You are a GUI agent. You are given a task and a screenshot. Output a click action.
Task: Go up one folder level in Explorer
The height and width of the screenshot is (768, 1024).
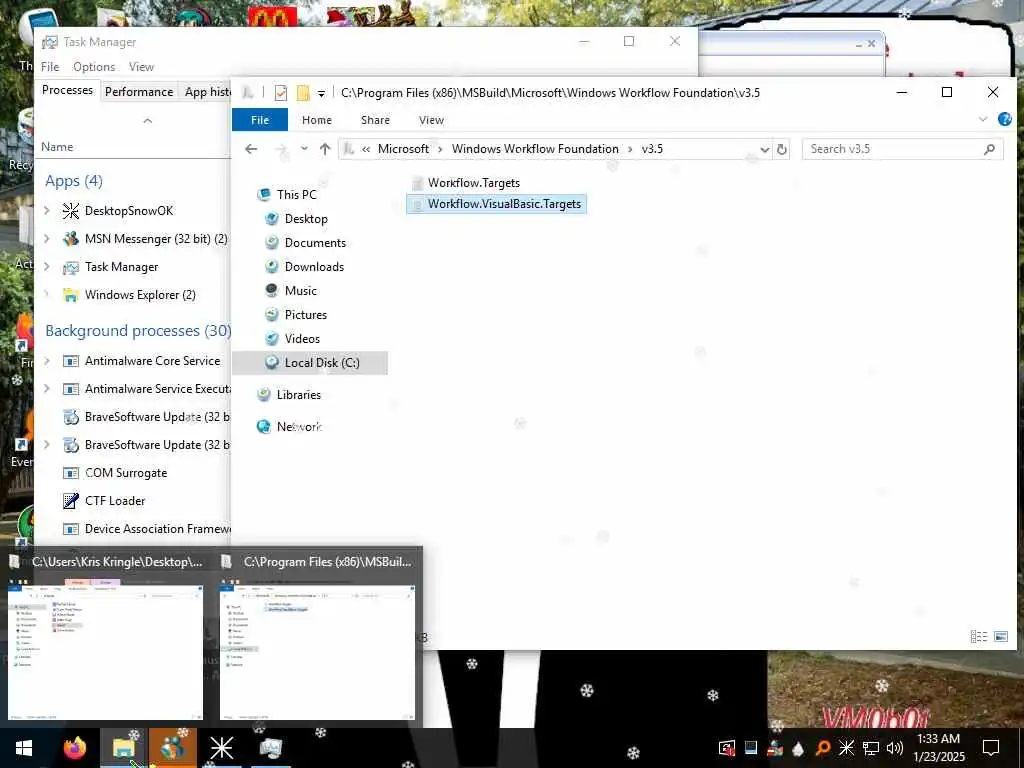coord(325,149)
